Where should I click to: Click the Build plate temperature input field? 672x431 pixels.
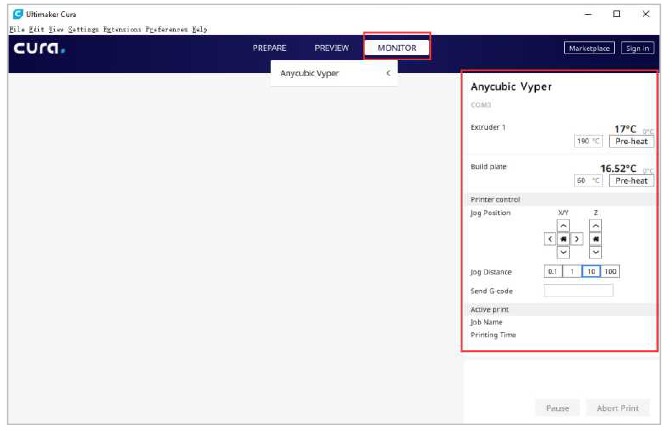click(588, 181)
